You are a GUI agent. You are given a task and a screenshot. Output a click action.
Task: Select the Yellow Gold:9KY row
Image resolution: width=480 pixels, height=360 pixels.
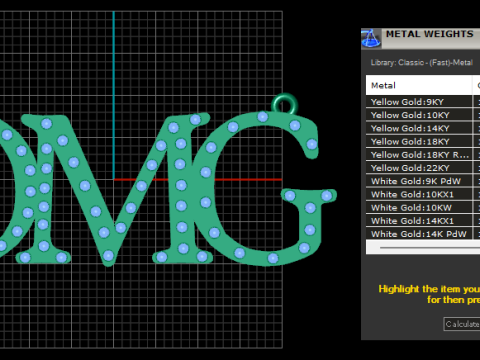[x=423, y=102]
